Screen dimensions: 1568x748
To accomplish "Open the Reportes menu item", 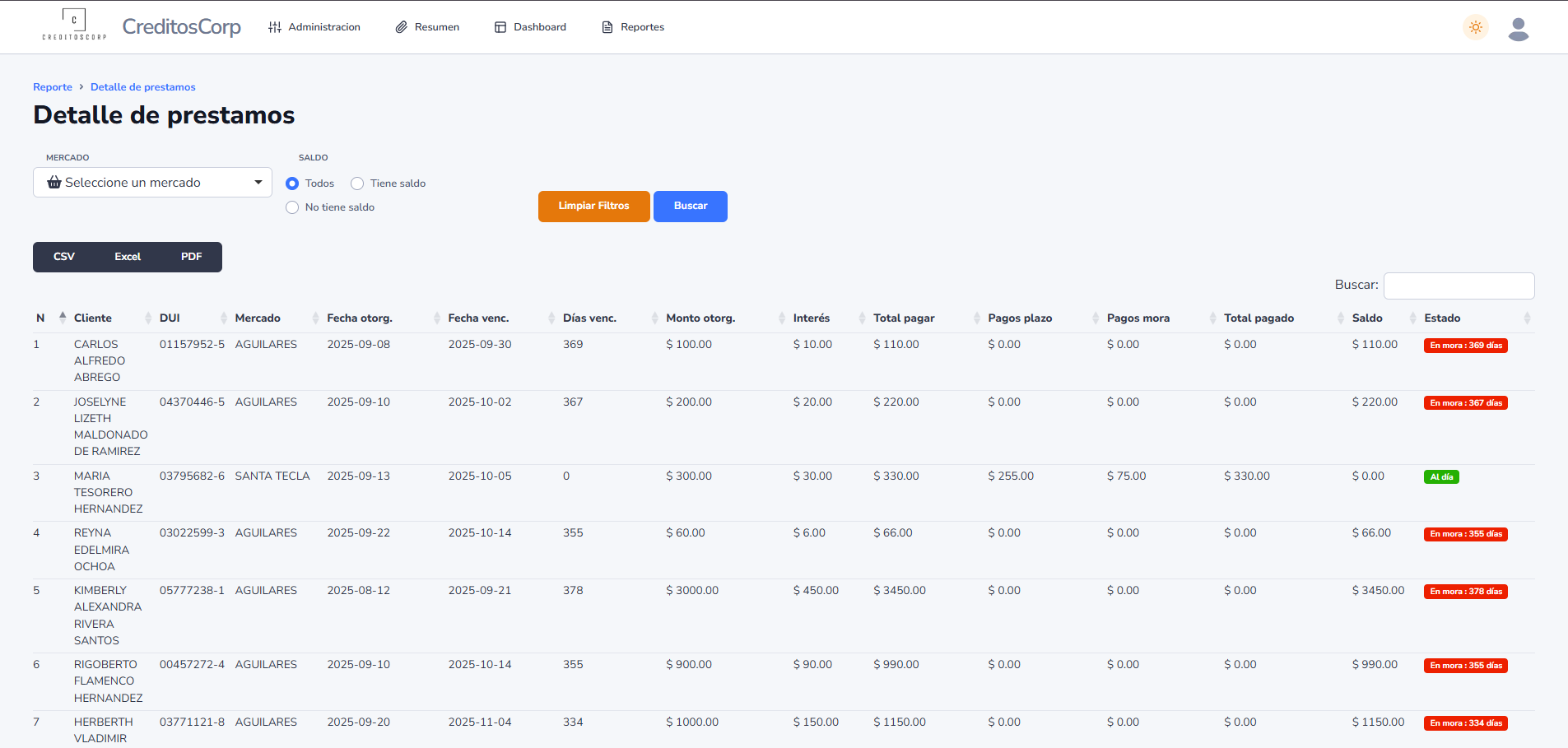I will tap(633, 27).
